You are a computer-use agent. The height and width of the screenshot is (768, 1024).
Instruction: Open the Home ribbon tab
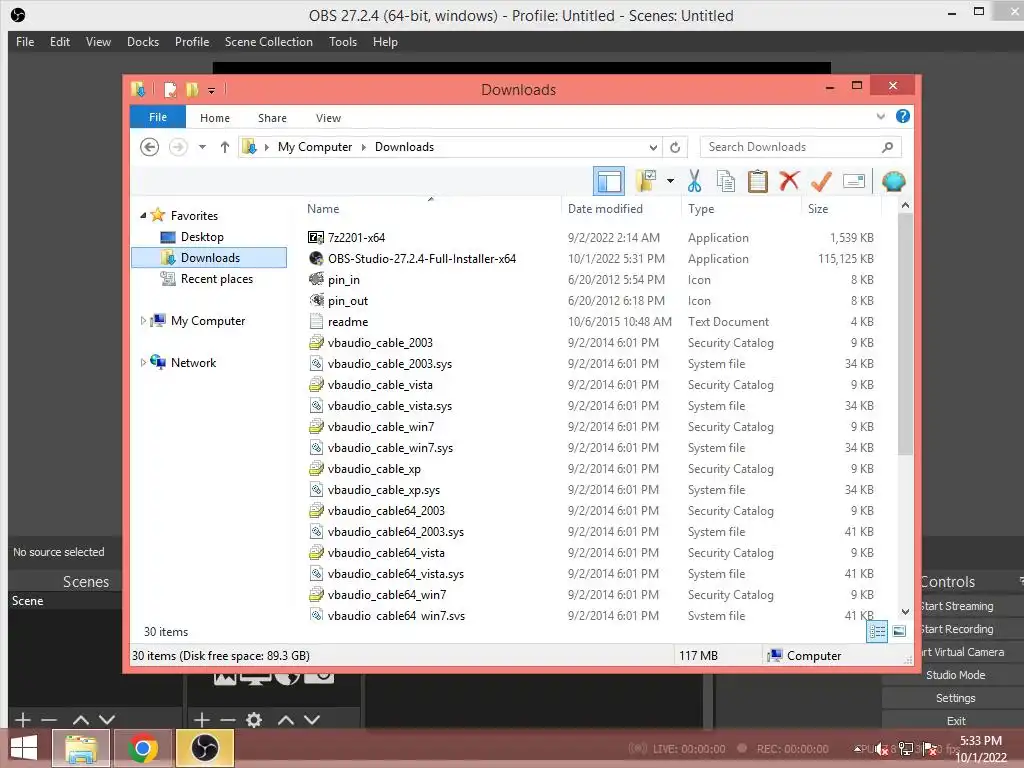pyautogui.click(x=215, y=118)
